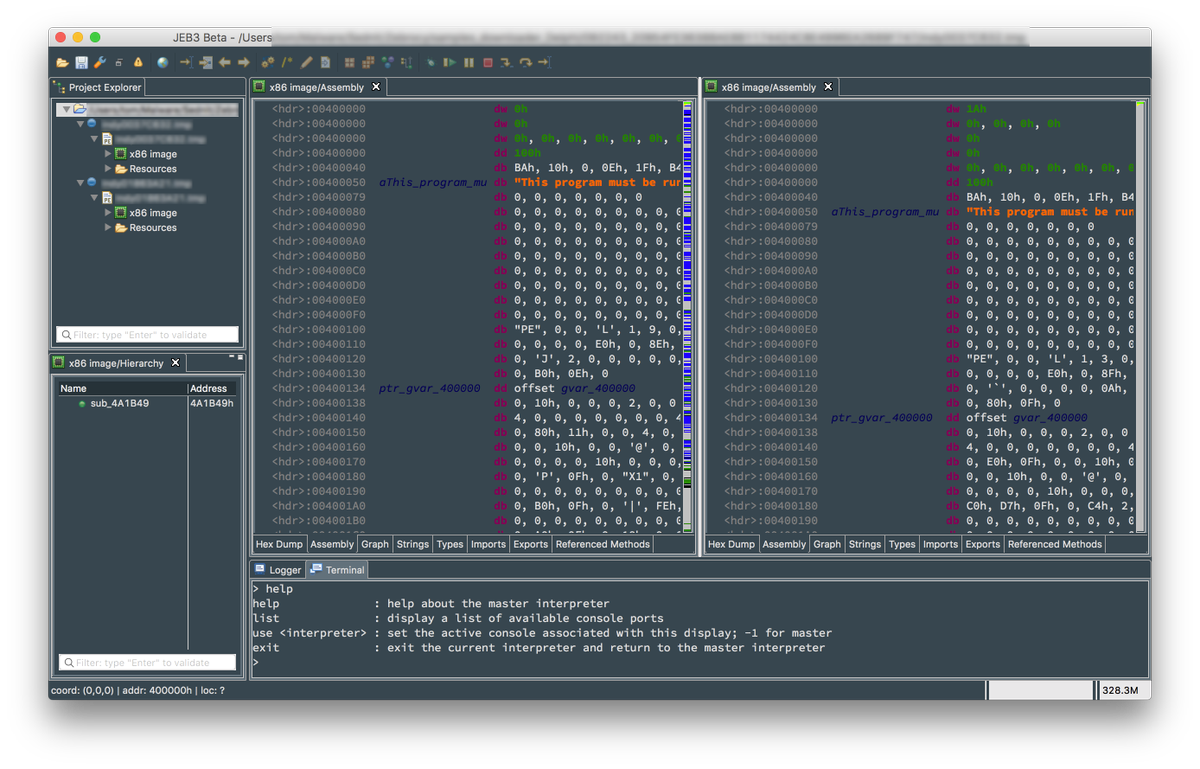Sort by the Name column header

(121, 388)
